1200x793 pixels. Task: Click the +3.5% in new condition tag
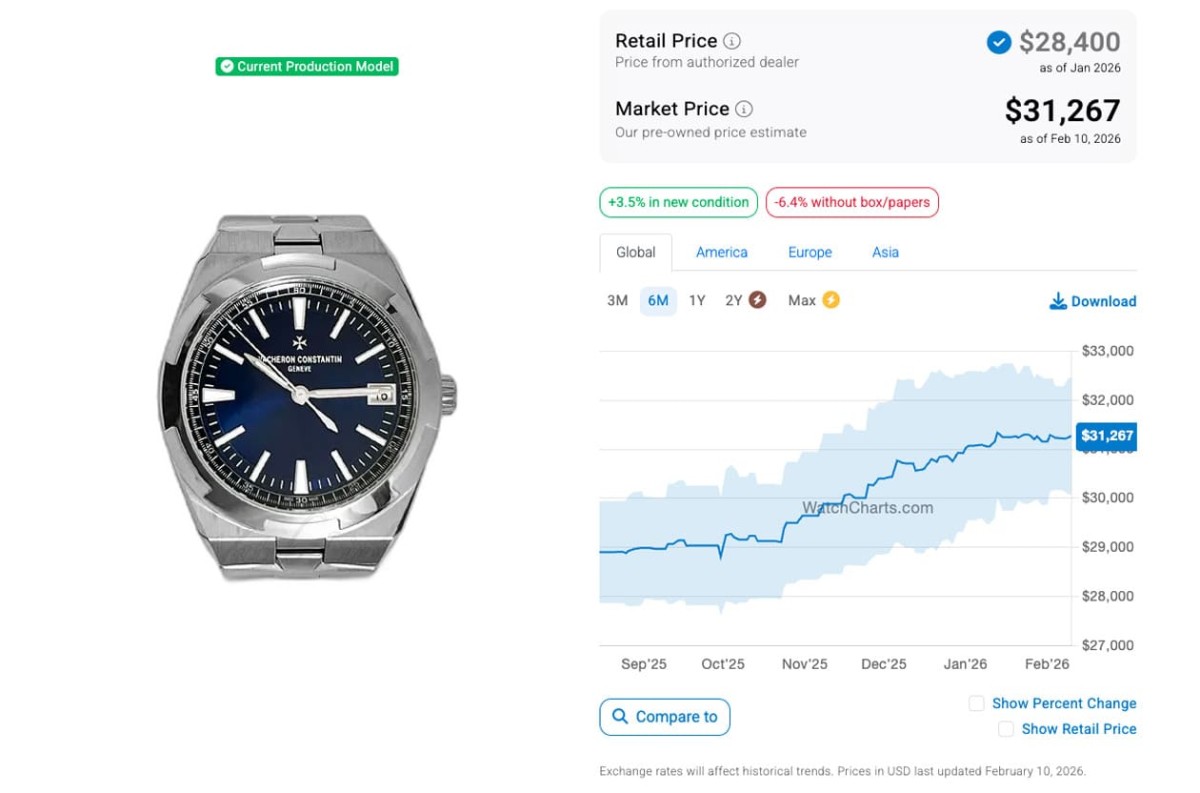tap(678, 203)
